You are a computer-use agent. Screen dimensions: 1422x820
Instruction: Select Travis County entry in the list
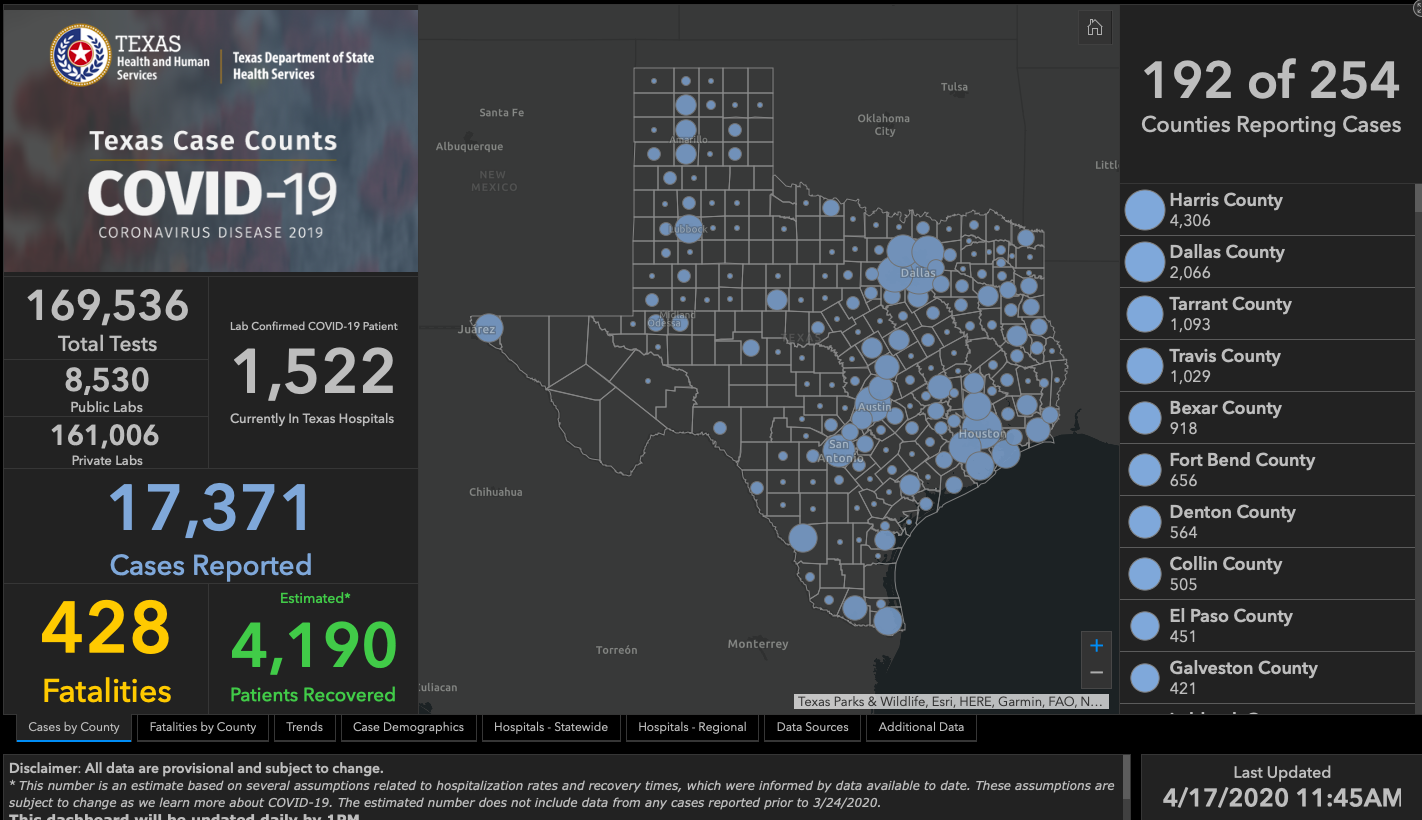(1225, 366)
